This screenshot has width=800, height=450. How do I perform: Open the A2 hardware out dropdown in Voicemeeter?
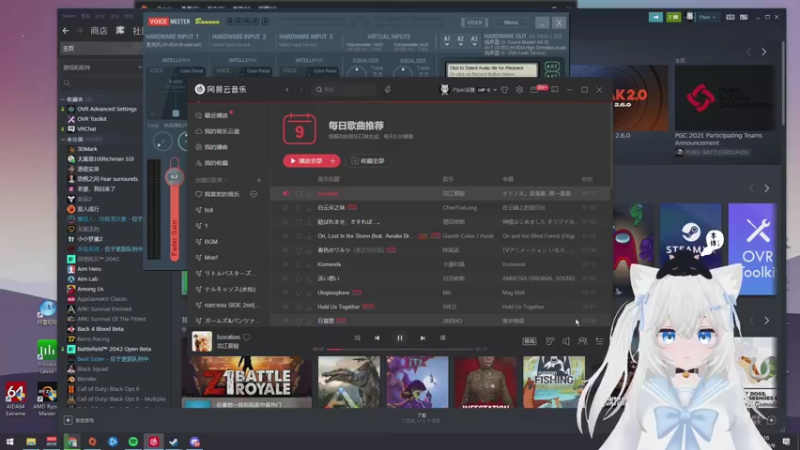(461, 41)
